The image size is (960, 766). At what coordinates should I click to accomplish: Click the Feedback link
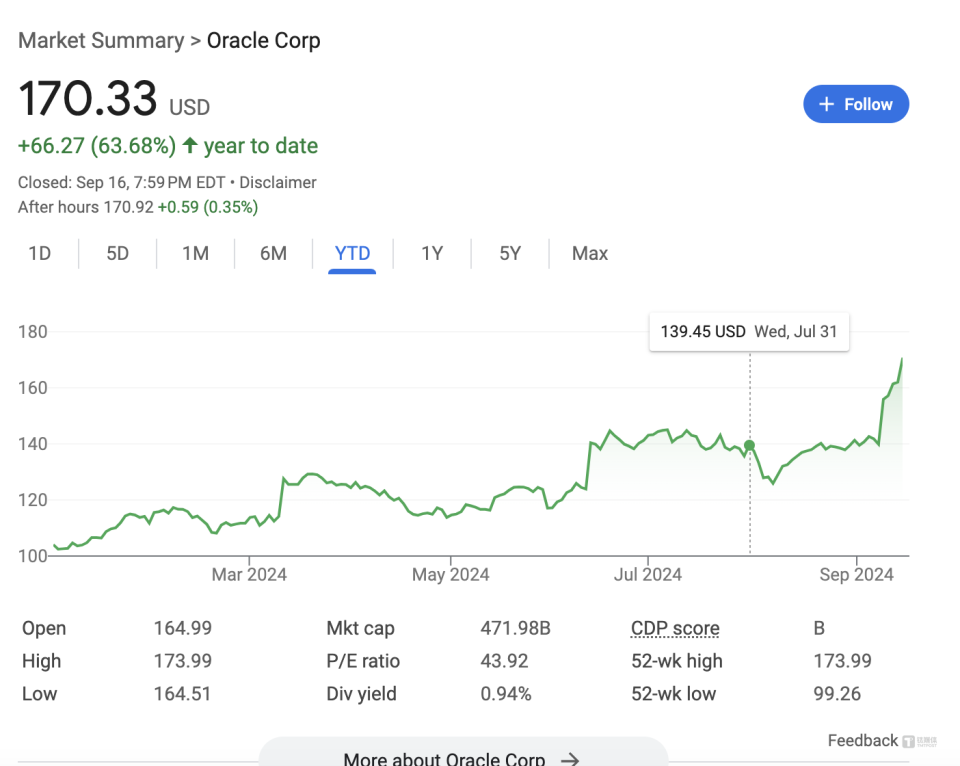tap(862, 740)
